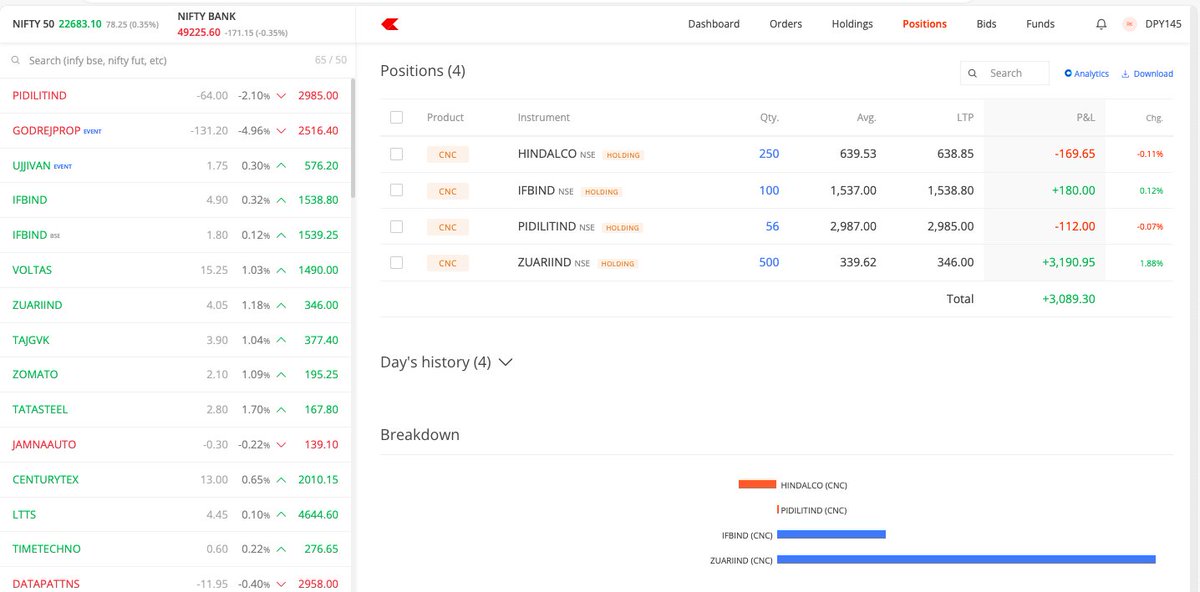Click the IFBIND blue breakdown bar
Viewport: 1200px width, 592px height.
point(831,534)
